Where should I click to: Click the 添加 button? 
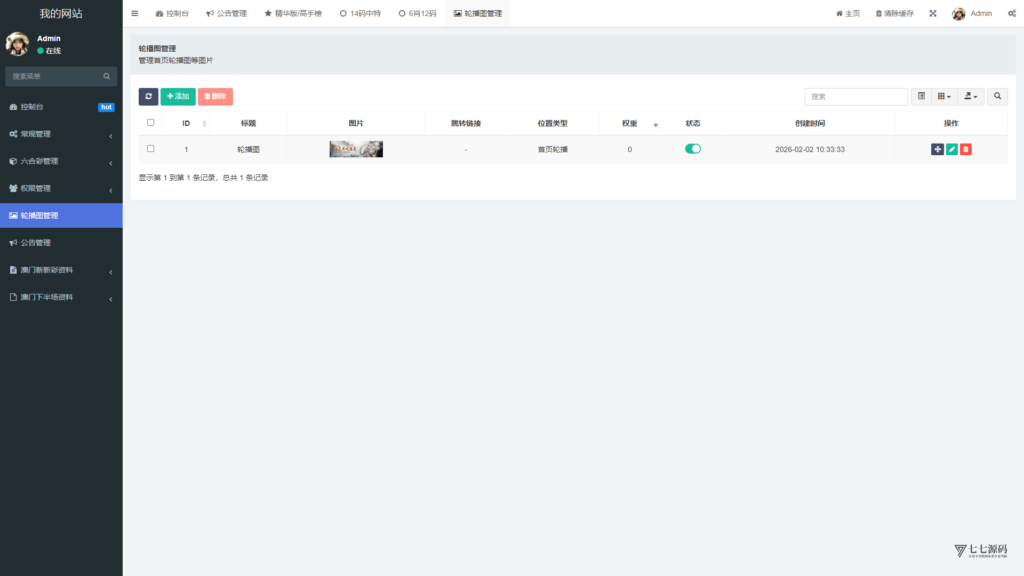[178, 96]
